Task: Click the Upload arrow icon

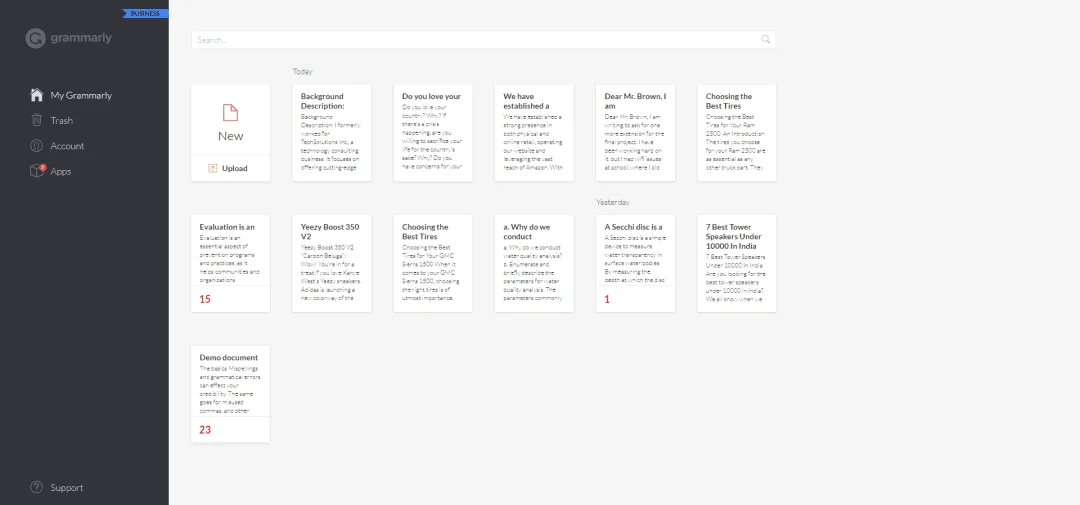Action: (x=213, y=168)
